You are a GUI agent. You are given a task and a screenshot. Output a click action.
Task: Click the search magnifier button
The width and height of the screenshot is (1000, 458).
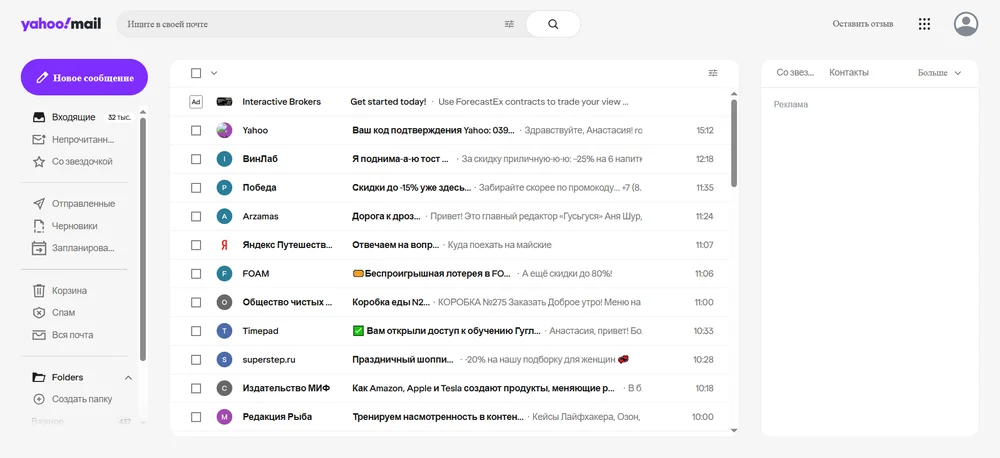click(x=553, y=24)
